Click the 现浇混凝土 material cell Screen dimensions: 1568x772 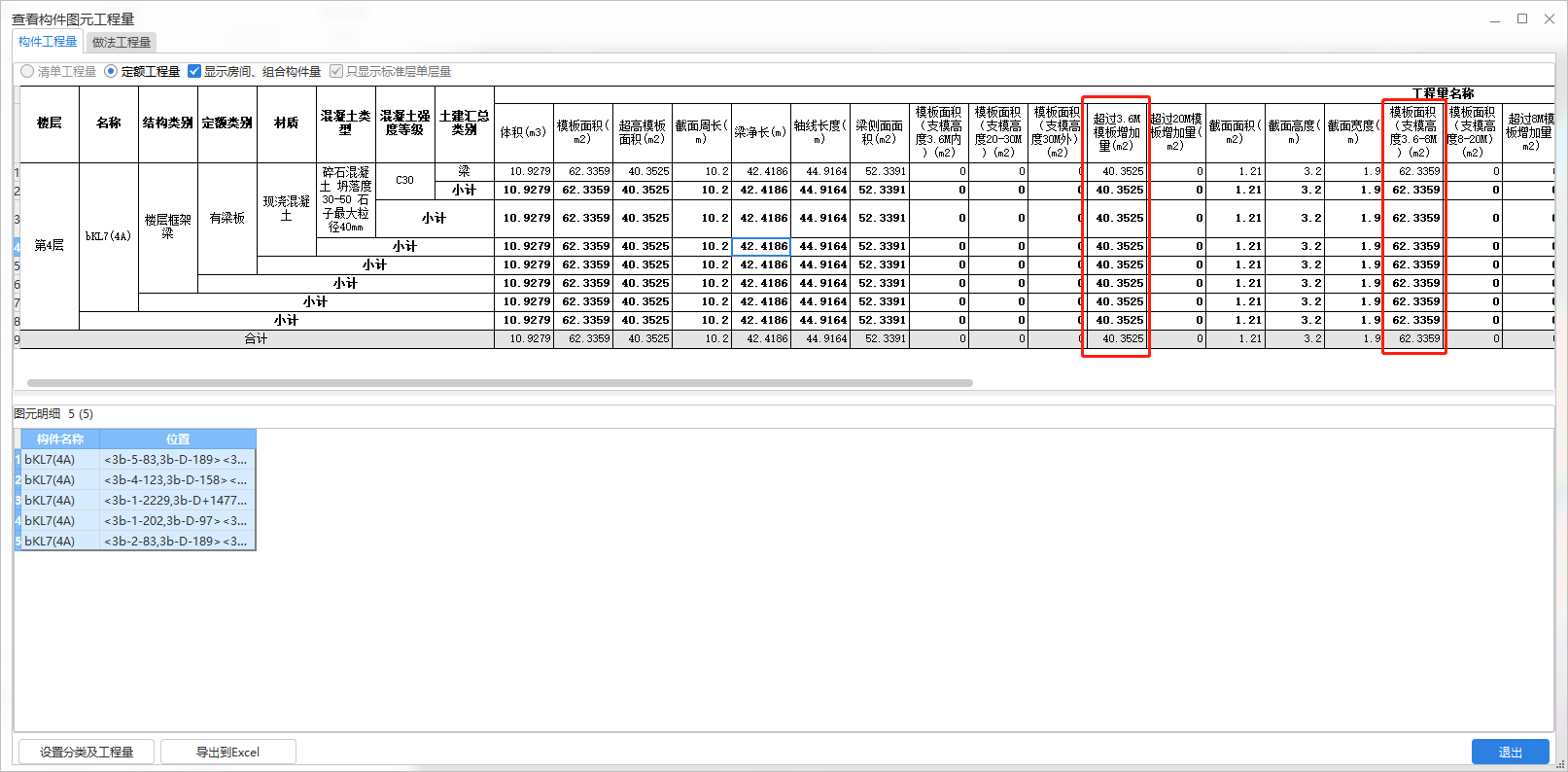[287, 209]
